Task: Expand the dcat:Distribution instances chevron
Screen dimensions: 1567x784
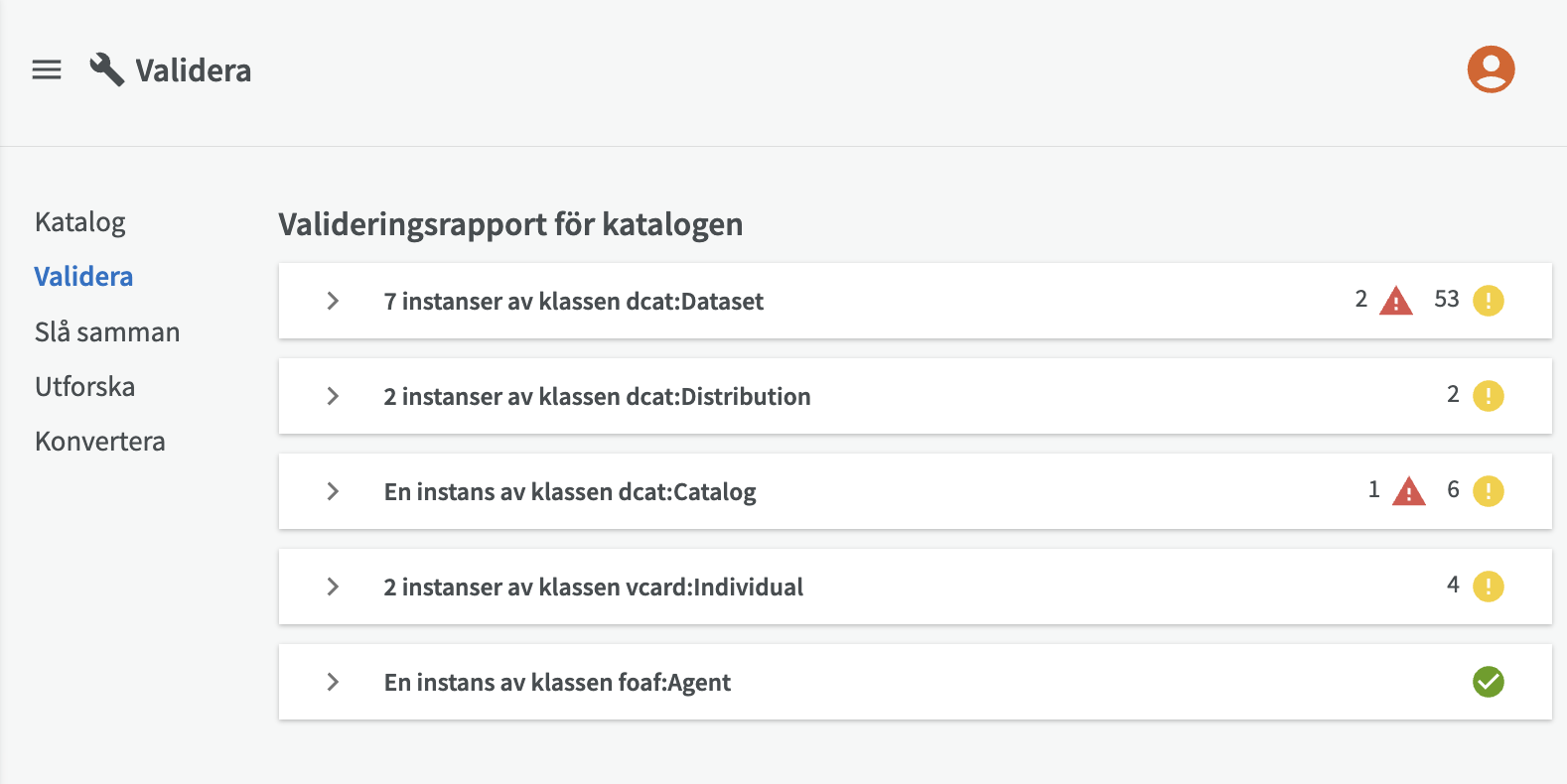Action: (x=333, y=396)
